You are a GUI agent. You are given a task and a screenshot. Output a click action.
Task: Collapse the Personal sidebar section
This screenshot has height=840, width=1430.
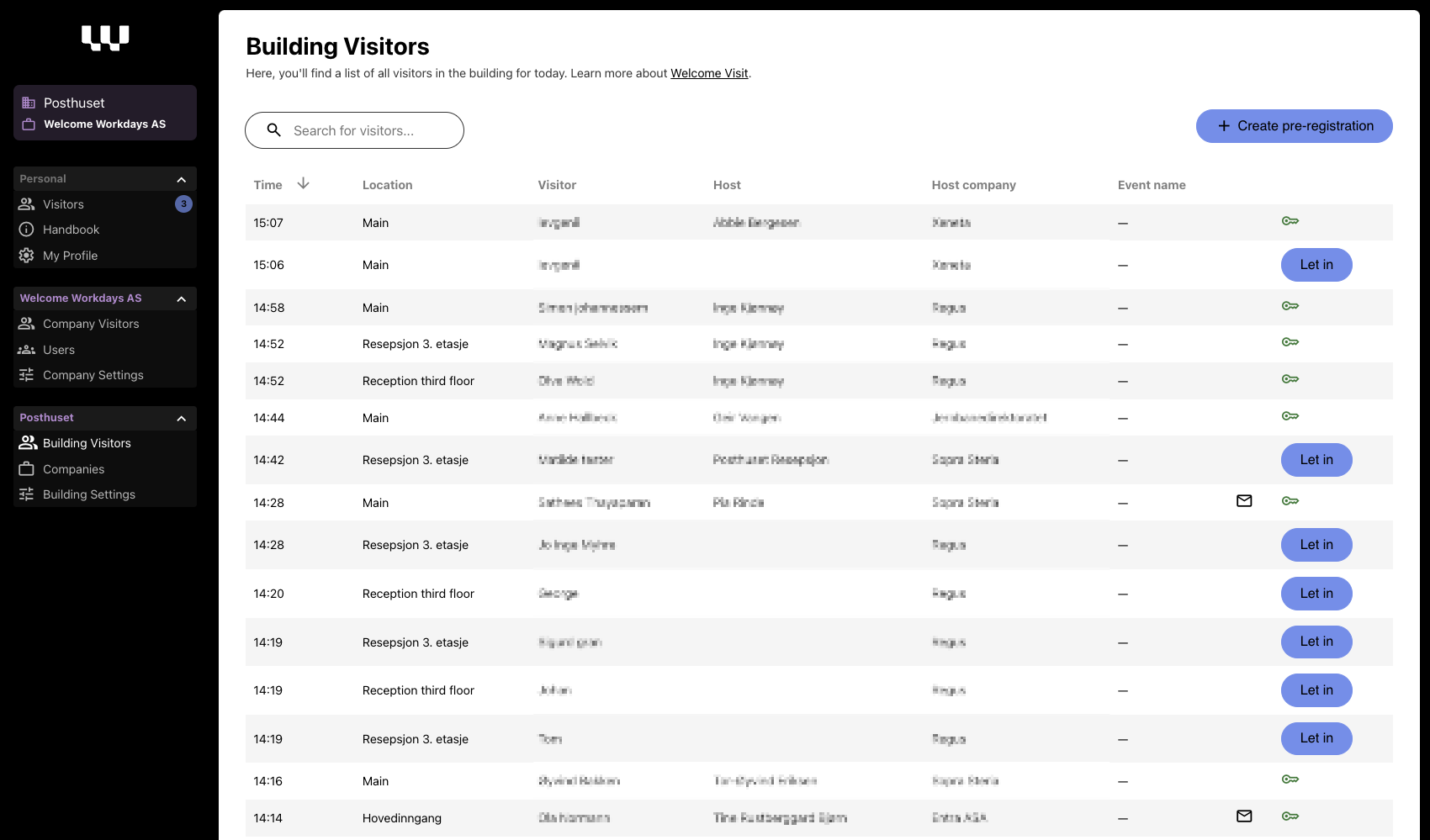coord(181,179)
